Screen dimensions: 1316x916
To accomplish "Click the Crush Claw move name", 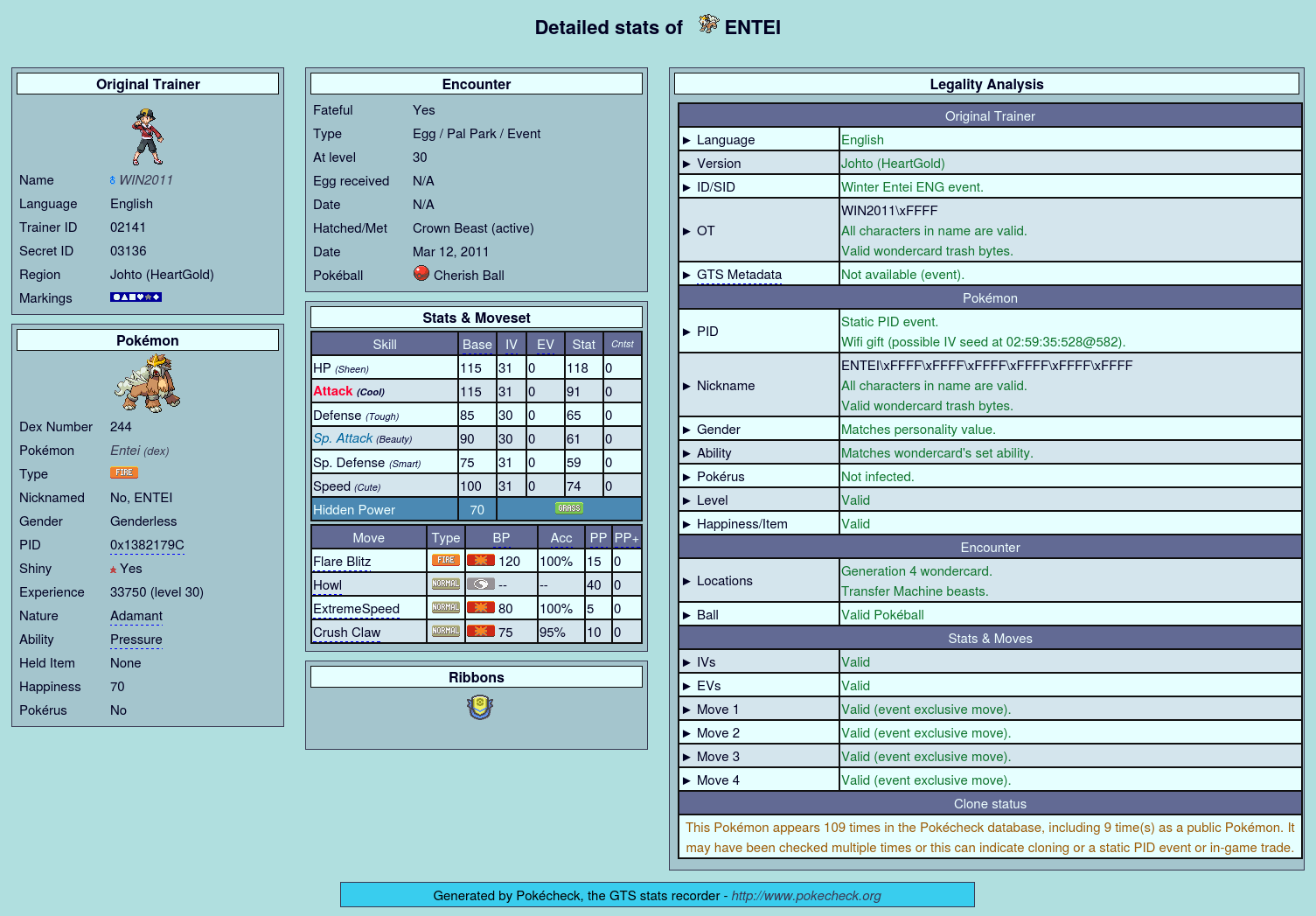I will pos(346,633).
